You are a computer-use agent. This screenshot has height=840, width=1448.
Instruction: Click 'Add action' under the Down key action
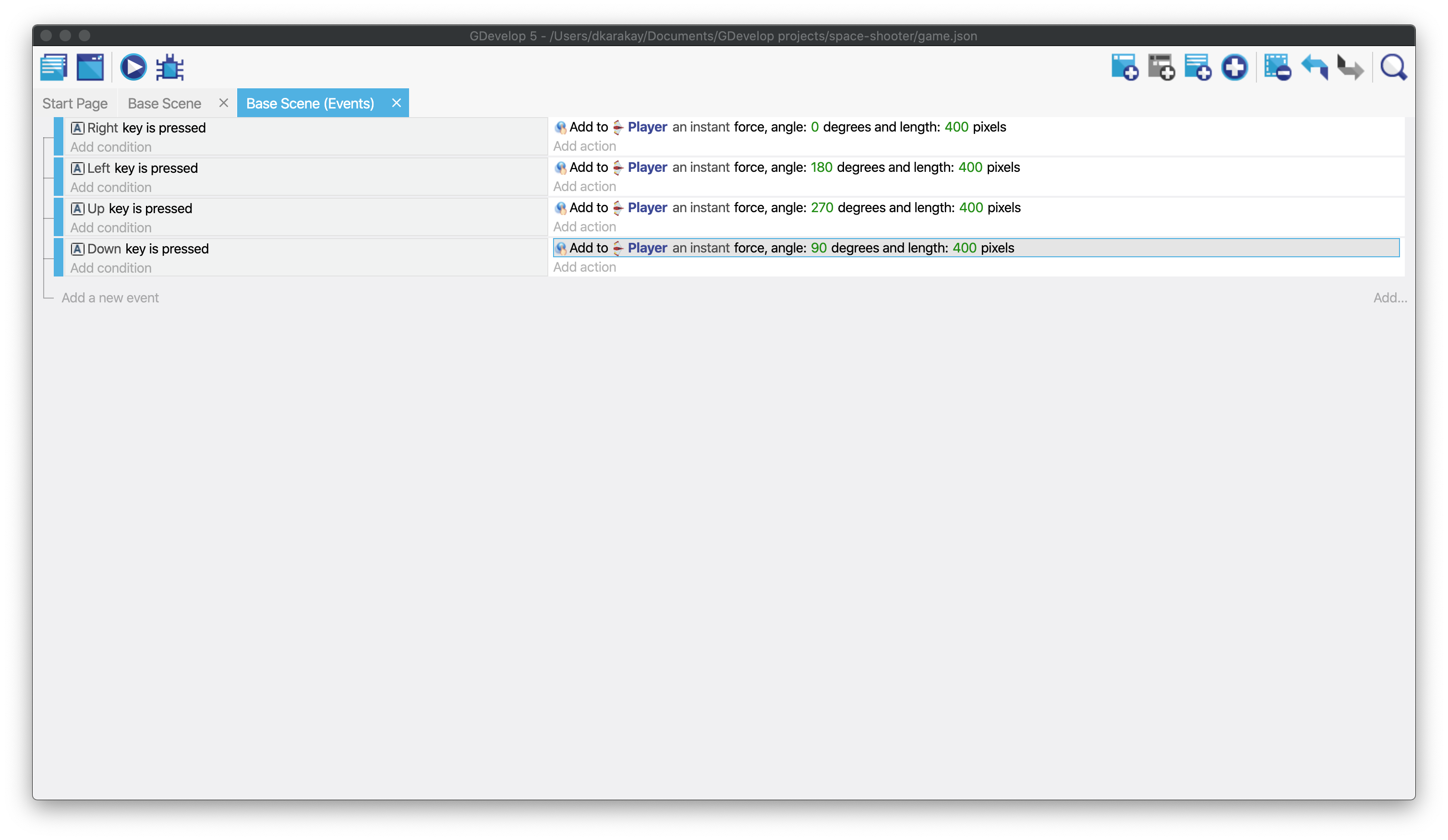tap(584, 267)
